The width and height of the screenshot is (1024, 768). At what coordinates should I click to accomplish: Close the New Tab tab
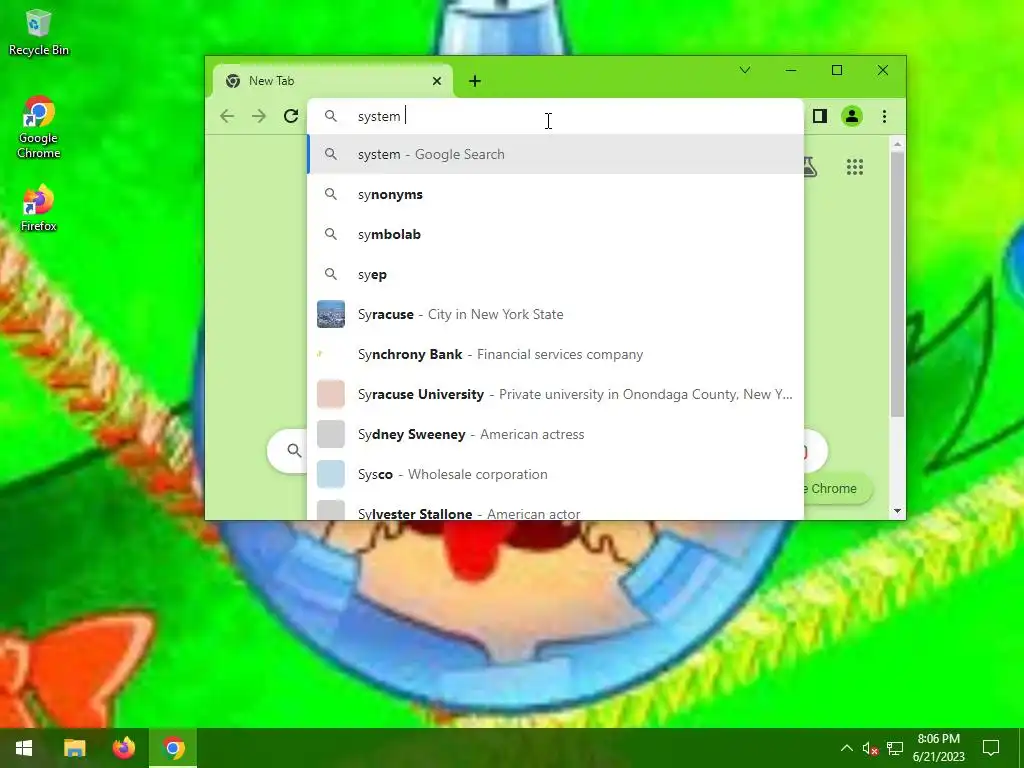[437, 81]
